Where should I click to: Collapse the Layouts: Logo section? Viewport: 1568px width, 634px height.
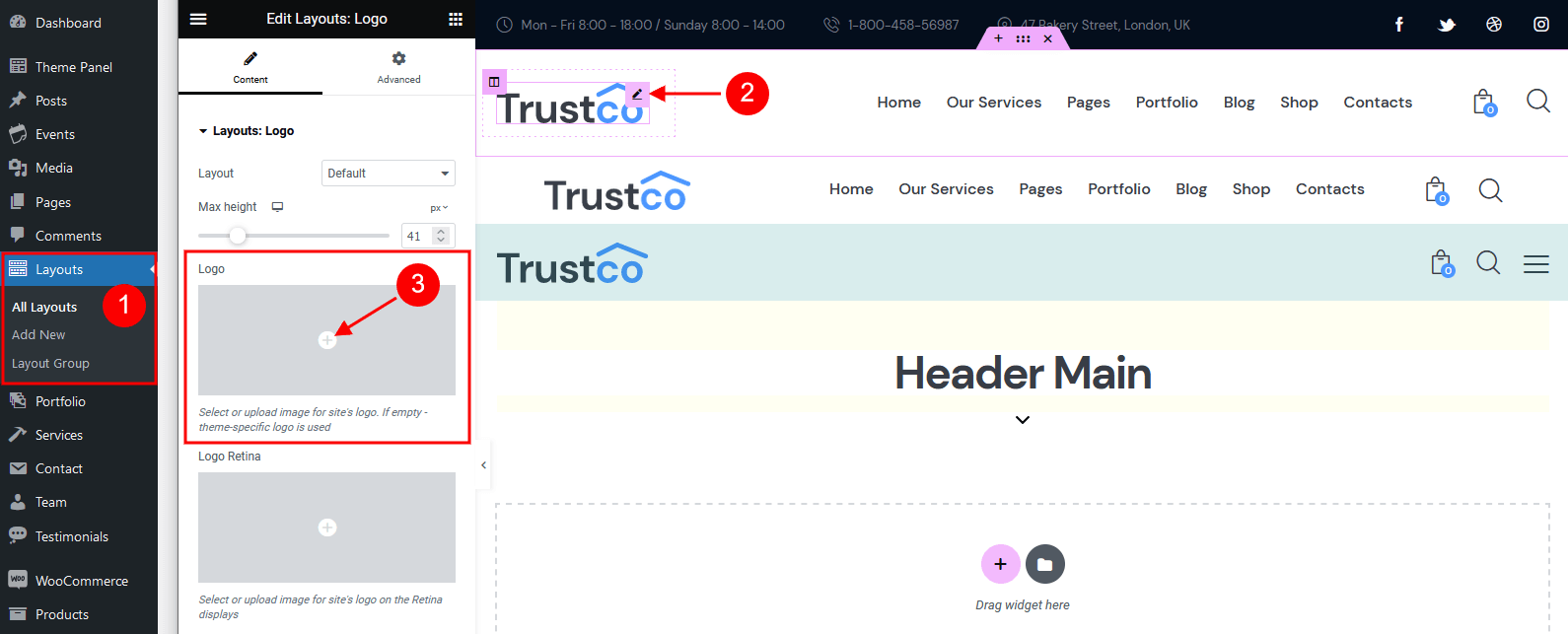pyautogui.click(x=246, y=130)
